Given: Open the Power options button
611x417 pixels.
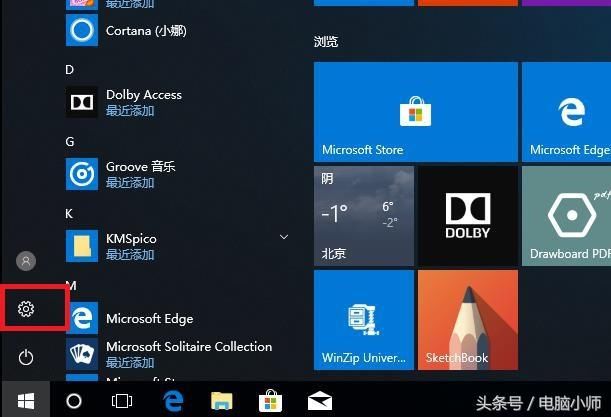Looking at the screenshot, I should 26,357.
